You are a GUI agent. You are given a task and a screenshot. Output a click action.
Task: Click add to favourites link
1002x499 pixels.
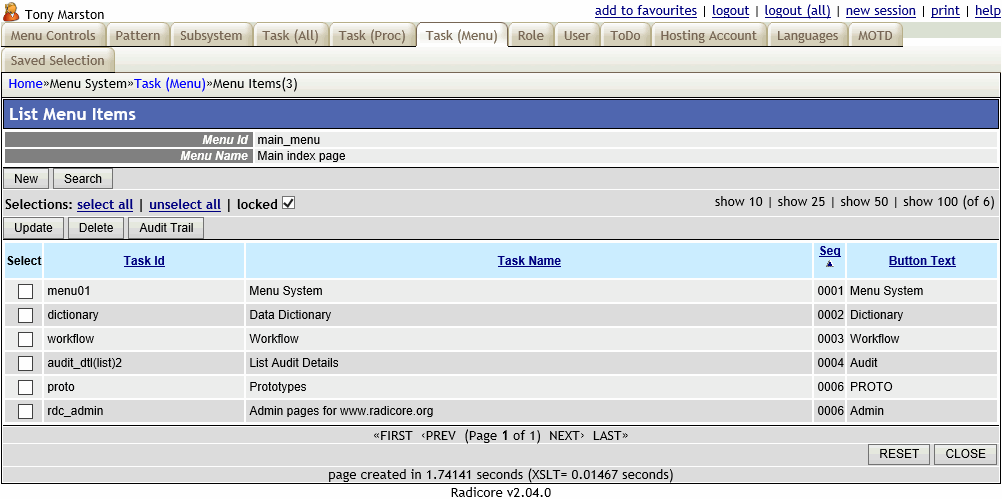click(x=645, y=11)
